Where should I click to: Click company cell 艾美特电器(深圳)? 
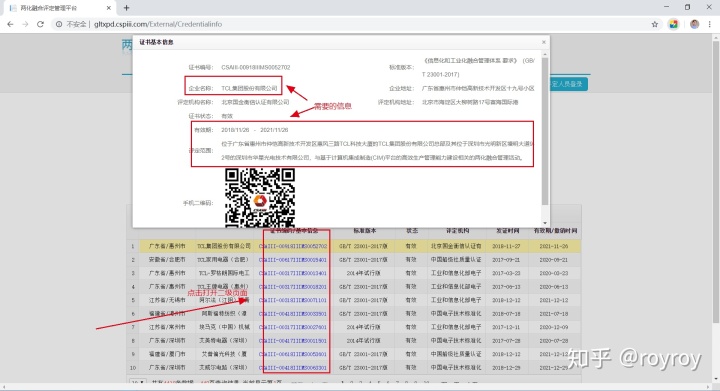coord(224,341)
